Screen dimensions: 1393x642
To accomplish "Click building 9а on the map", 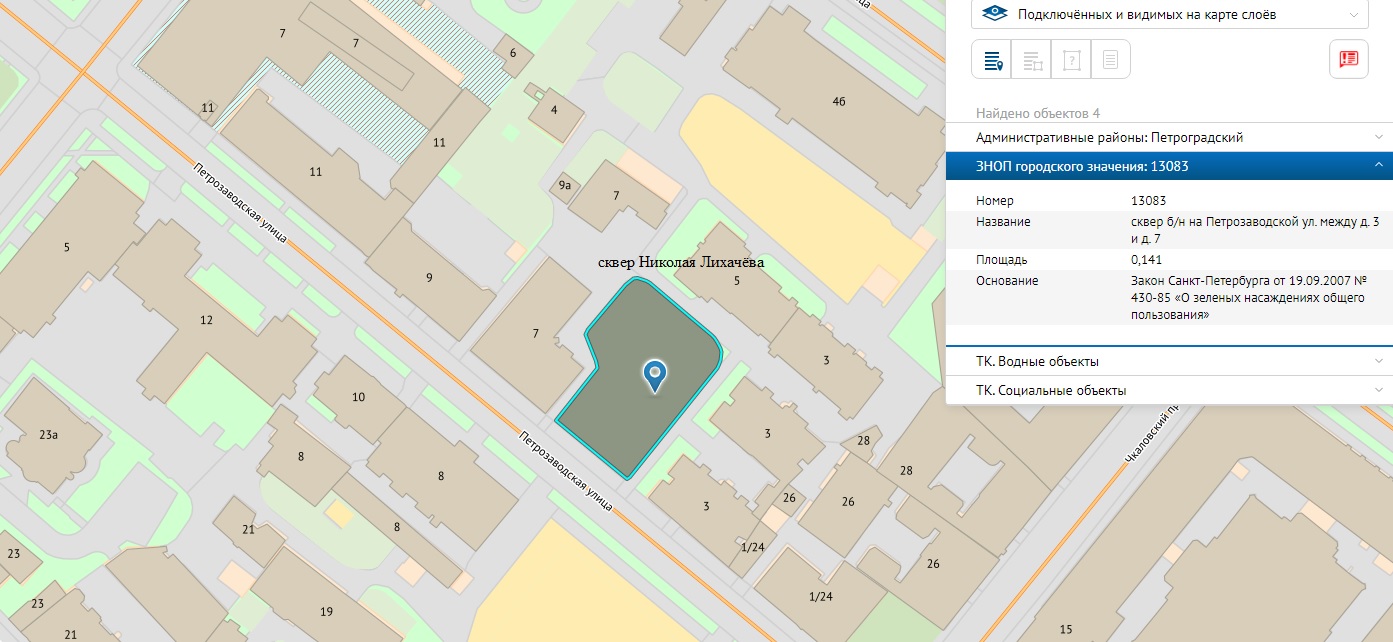I will (x=565, y=186).
